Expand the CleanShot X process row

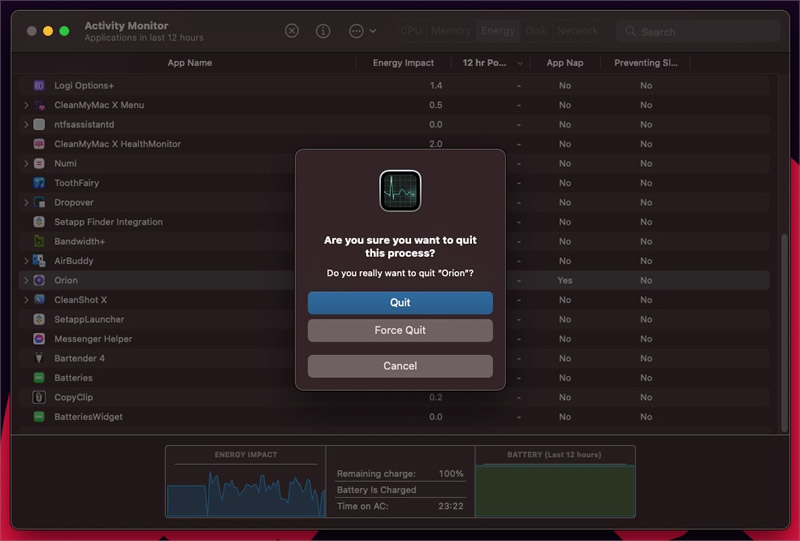click(26, 300)
